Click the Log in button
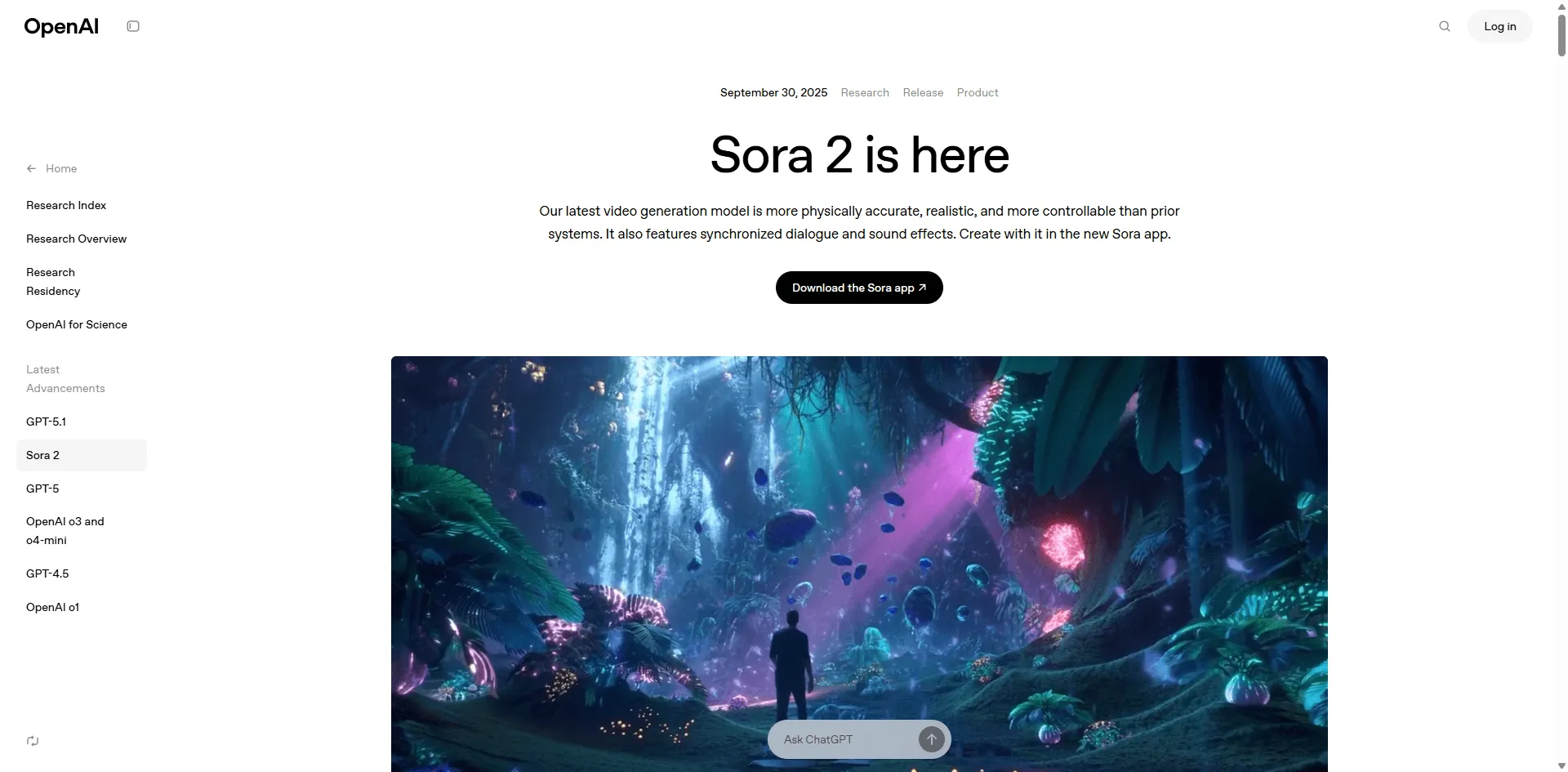 coord(1499,26)
